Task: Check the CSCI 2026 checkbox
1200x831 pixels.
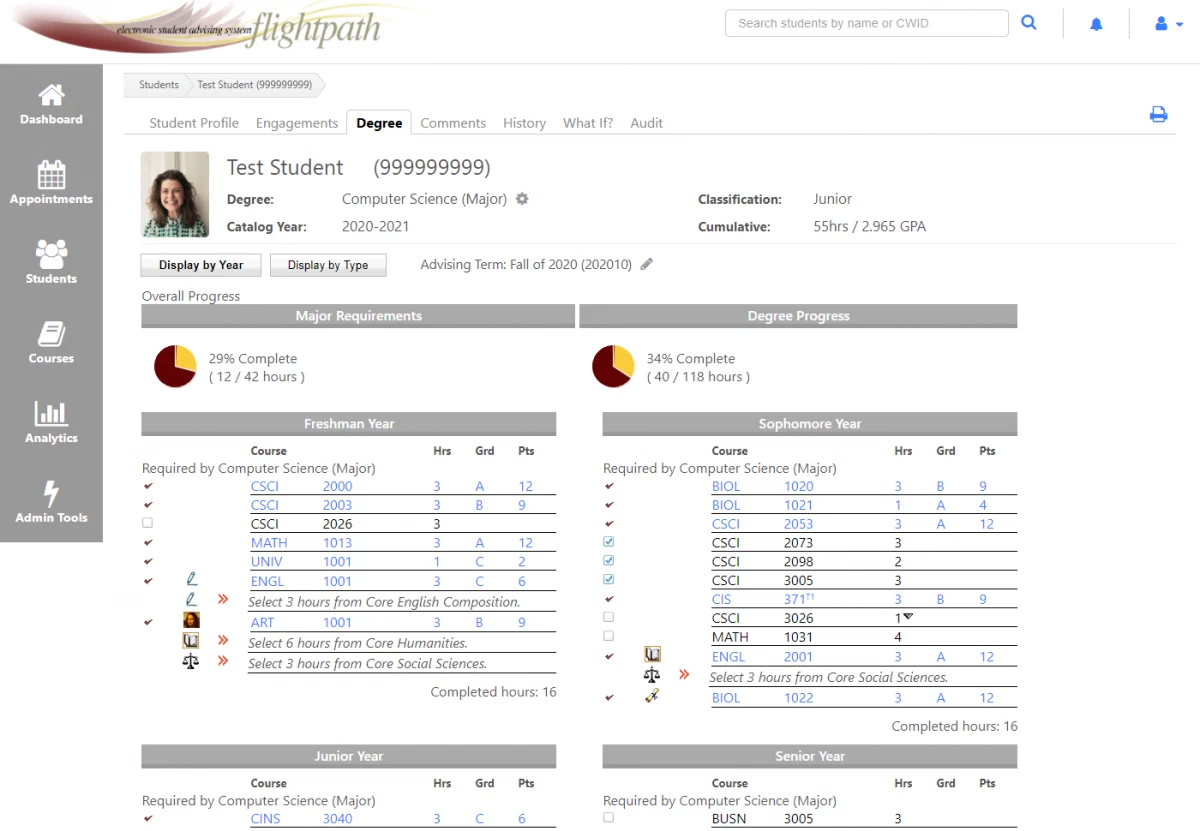Action: pyautogui.click(x=148, y=523)
